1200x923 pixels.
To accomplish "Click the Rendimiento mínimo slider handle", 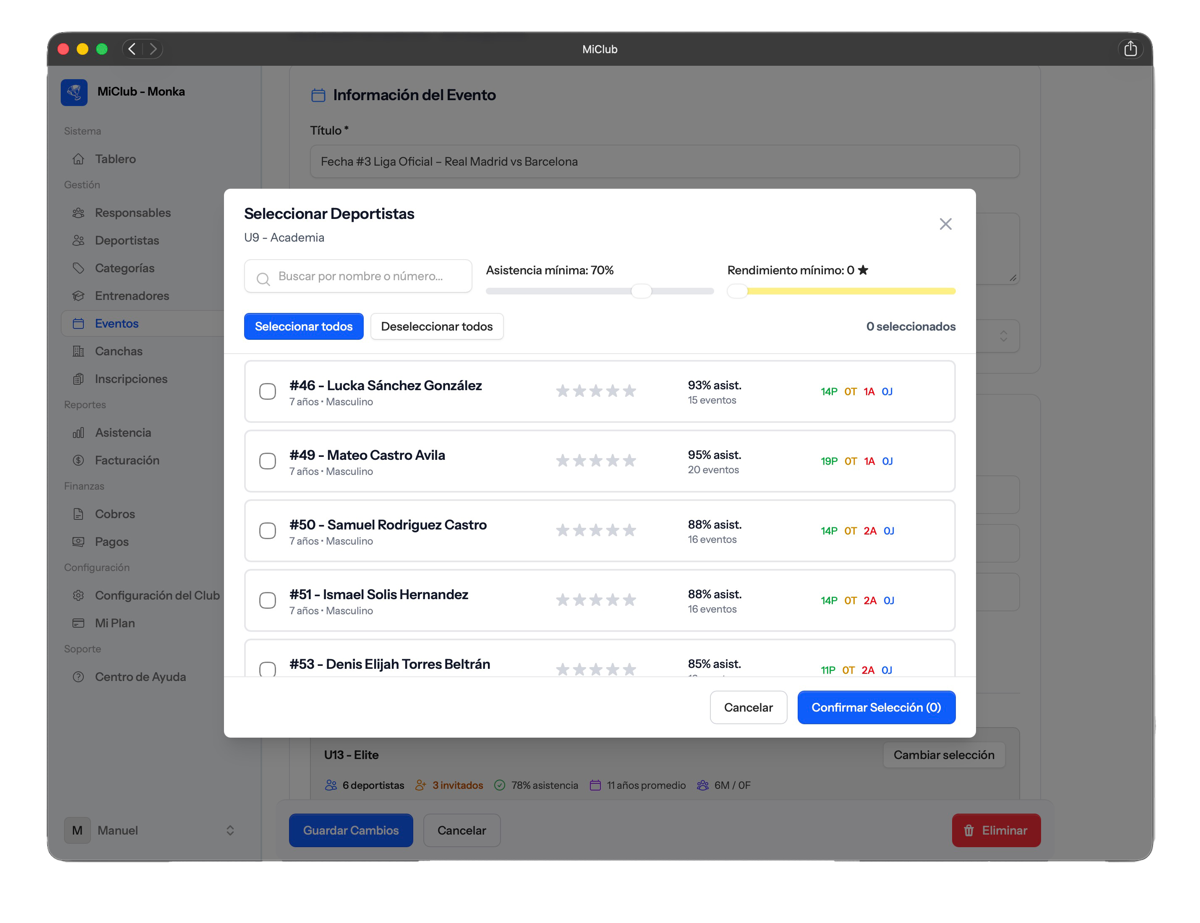I will [737, 291].
